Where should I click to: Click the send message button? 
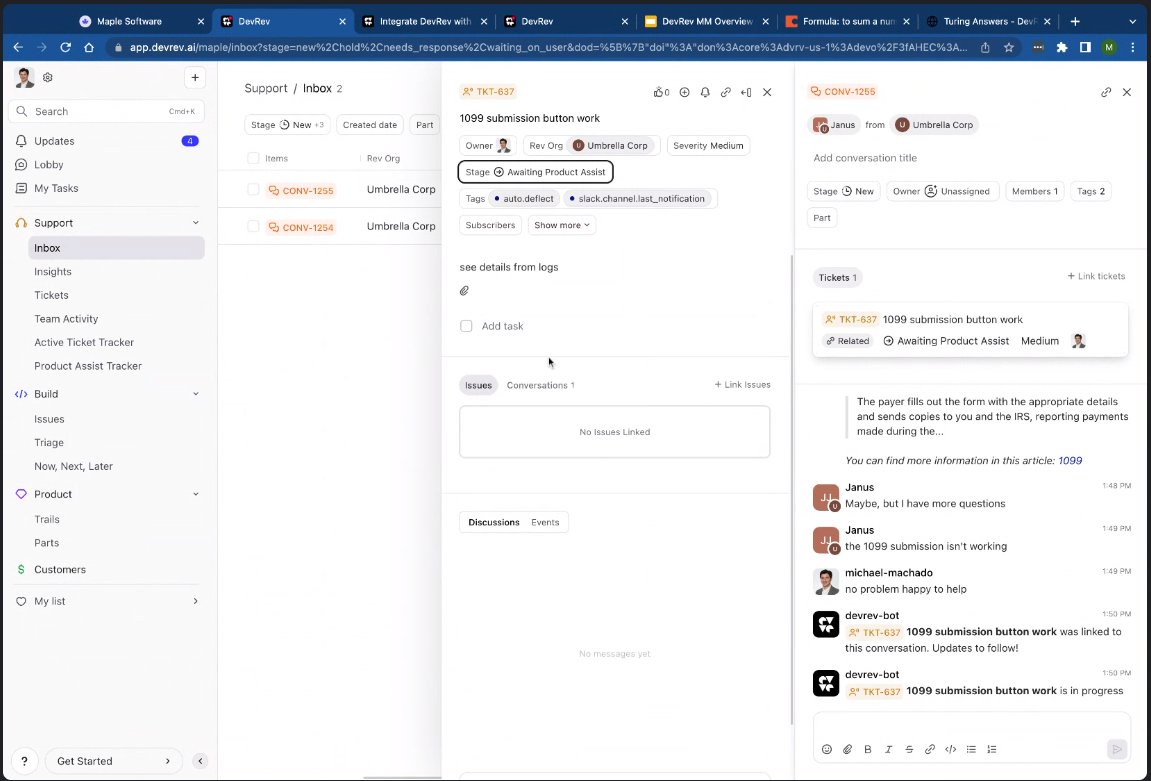coord(1116,749)
